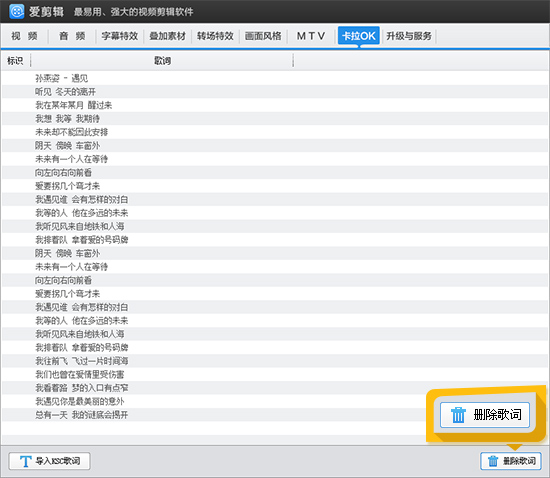Click the T icon on 导入KSC歌词
This screenshot has width=550, height=478.
[25, 461]
